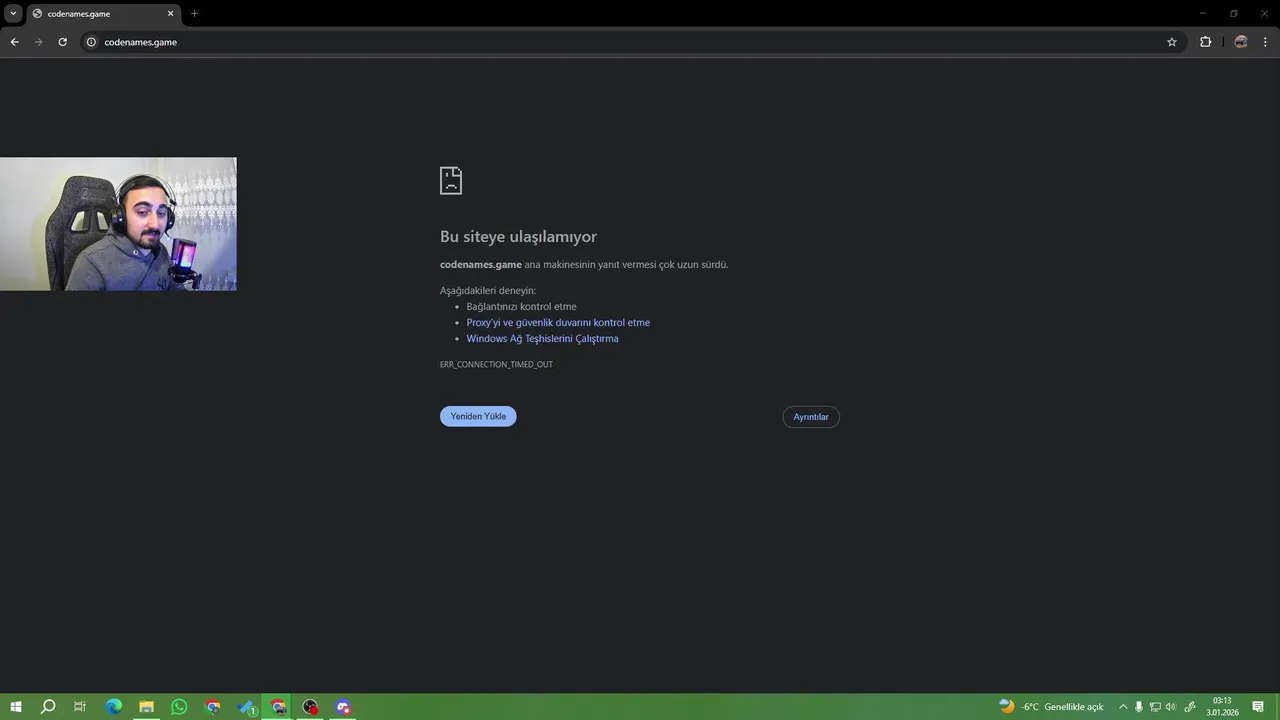Open the Chrome three-dot menu
Screen dimensions: 1280x720
pos(1266,42)
